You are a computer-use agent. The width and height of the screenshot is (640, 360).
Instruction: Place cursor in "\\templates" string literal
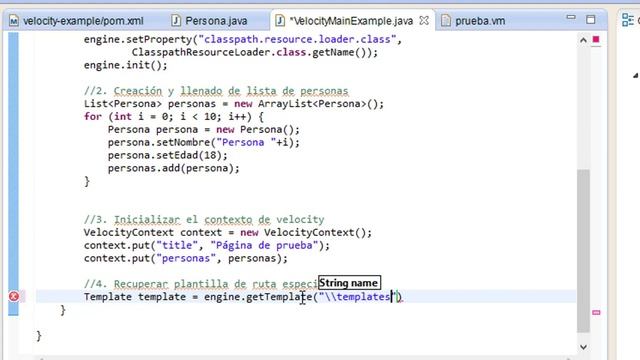click(x=358, y=297)
